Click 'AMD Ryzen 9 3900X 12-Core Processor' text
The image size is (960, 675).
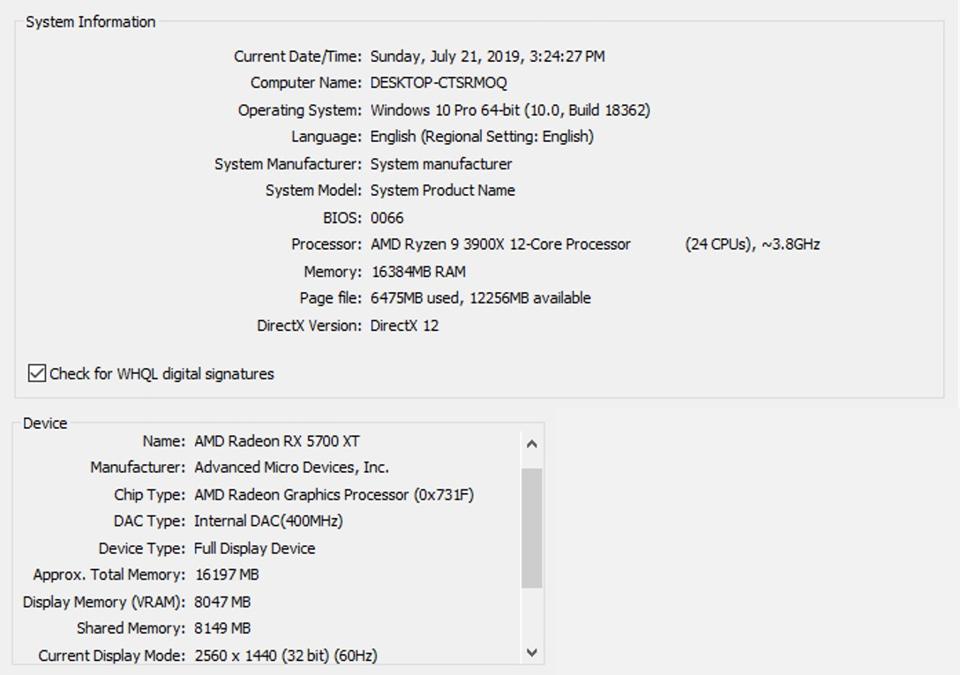coord(500,244)
